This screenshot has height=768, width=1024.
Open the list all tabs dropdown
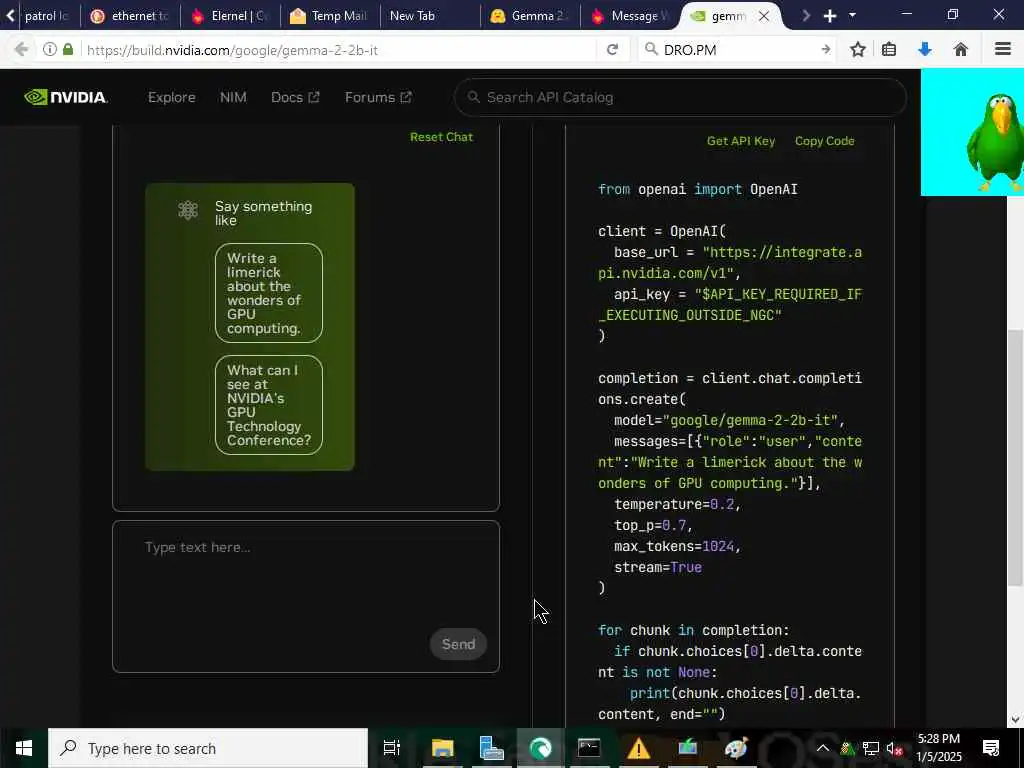(852, 16)
